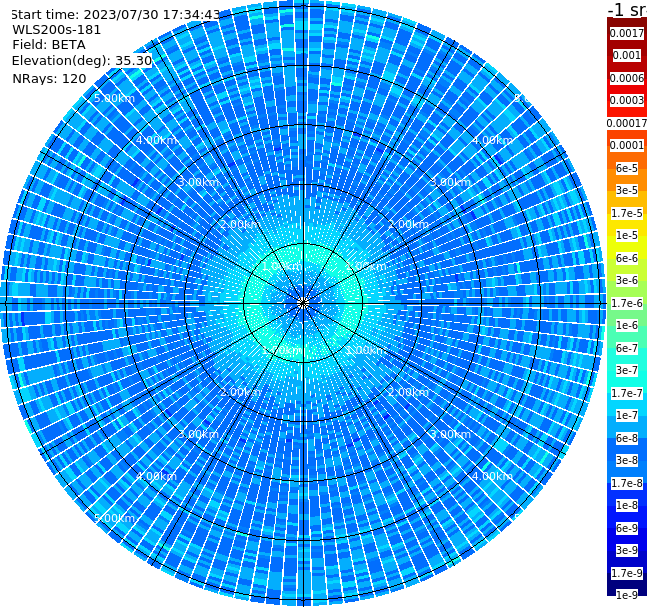The height and width of the screenshot is (607, 647).
Task: Select the 1e-6 color bar label
Action: click(627, 325)
